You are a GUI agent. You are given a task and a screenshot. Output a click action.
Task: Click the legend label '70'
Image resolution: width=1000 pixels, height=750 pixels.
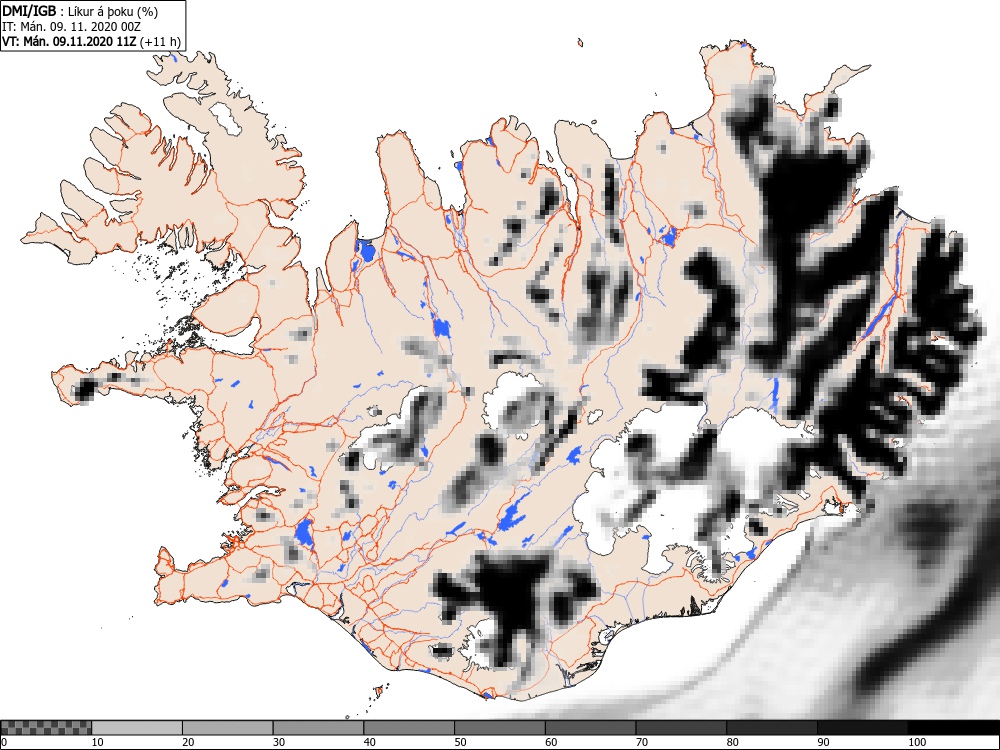[642, 742]
